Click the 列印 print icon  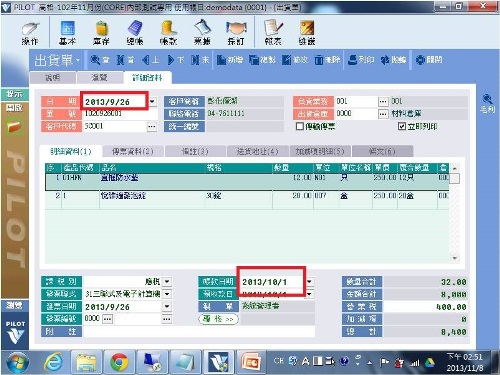pos(361,60)
